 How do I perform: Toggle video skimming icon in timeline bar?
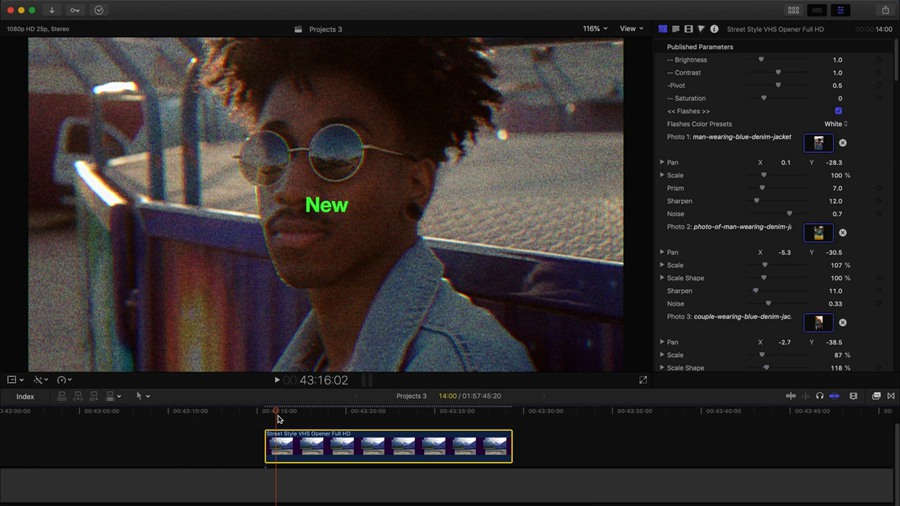[790, 396]
